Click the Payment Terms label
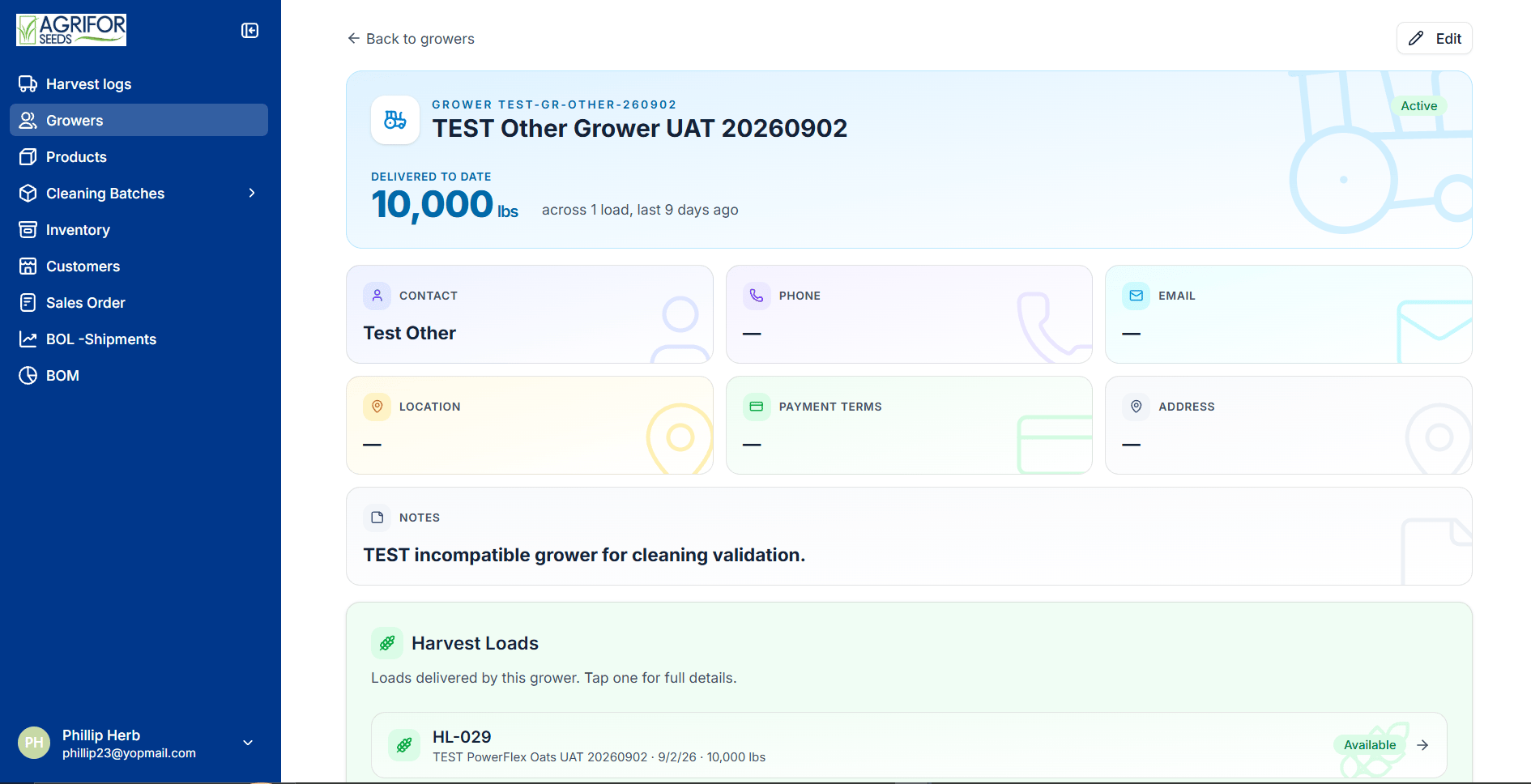The width and height of the screenshot is (1531, 784). coord(830,407)
